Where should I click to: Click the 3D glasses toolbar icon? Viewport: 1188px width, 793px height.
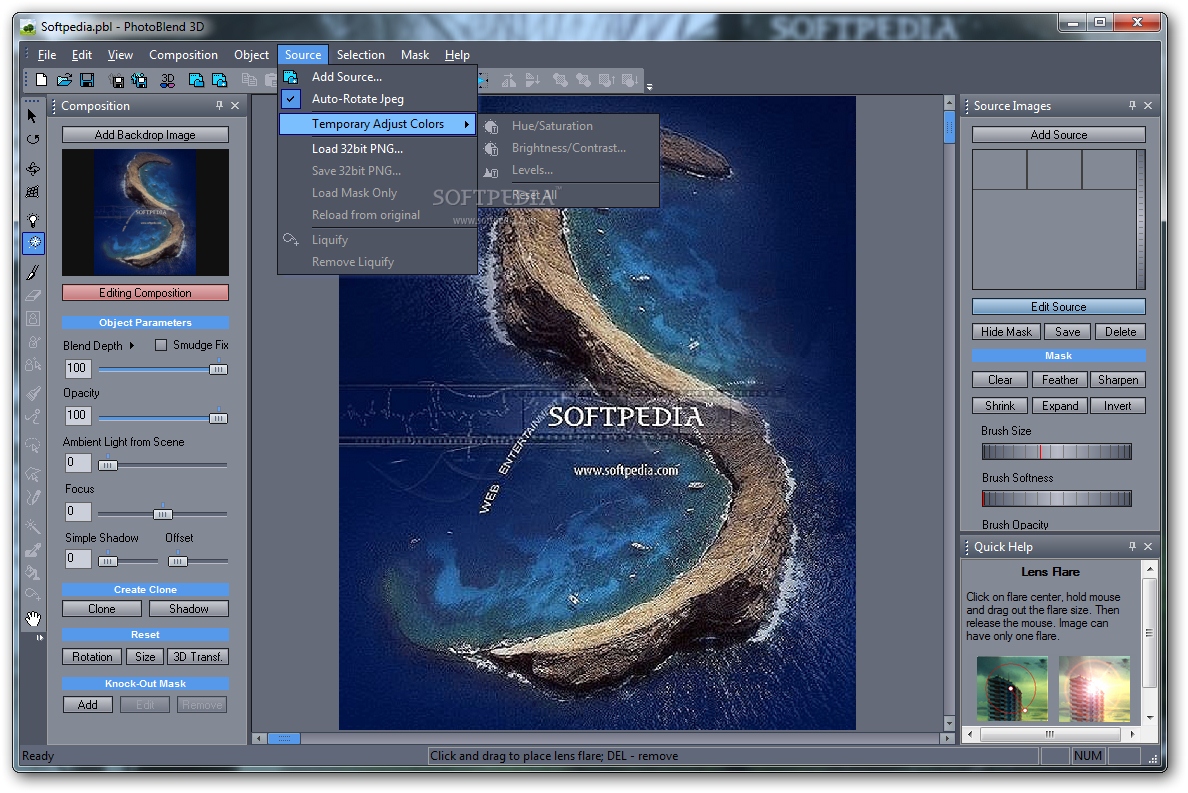click(x=167, y=80)
